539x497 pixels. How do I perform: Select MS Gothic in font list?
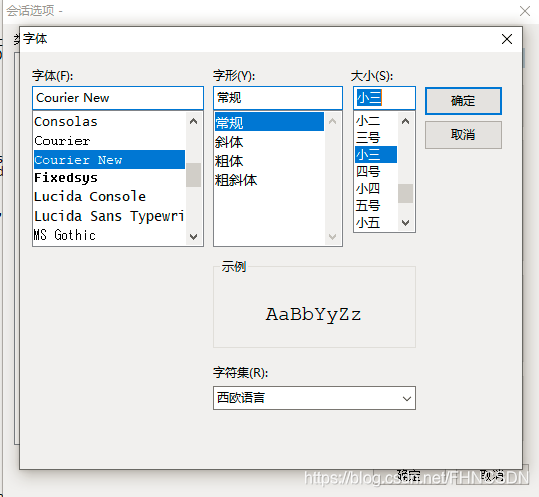[x=109, y=235]
